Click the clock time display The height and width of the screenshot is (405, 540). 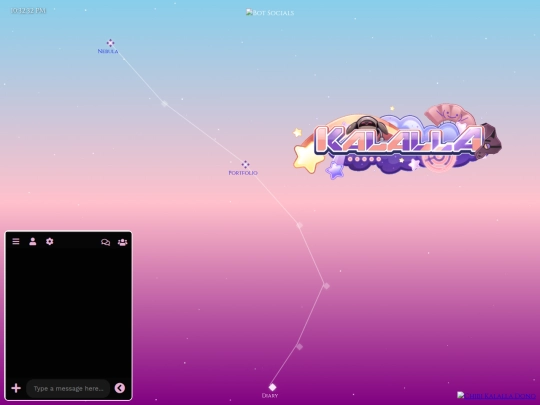pos(28,11)
